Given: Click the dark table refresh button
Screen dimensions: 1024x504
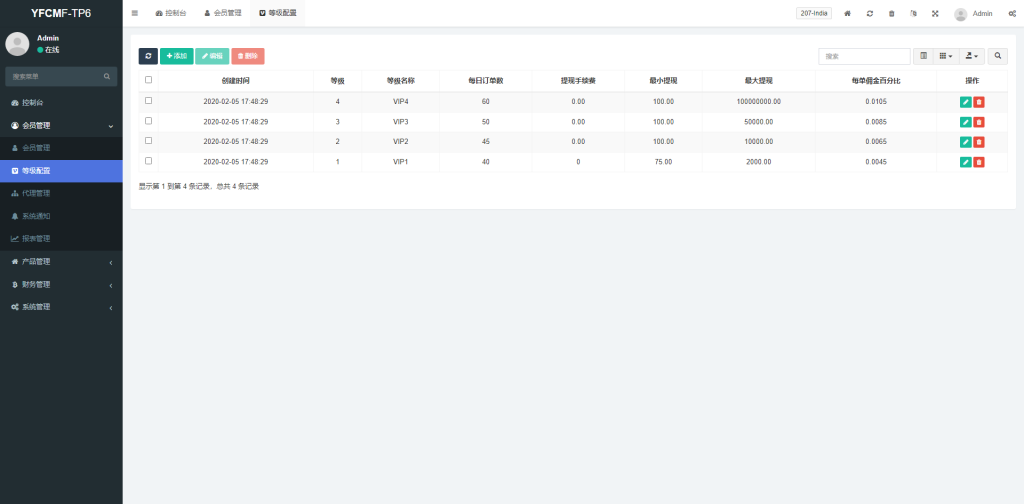Looking at the screenshot, I should [148, 56].
